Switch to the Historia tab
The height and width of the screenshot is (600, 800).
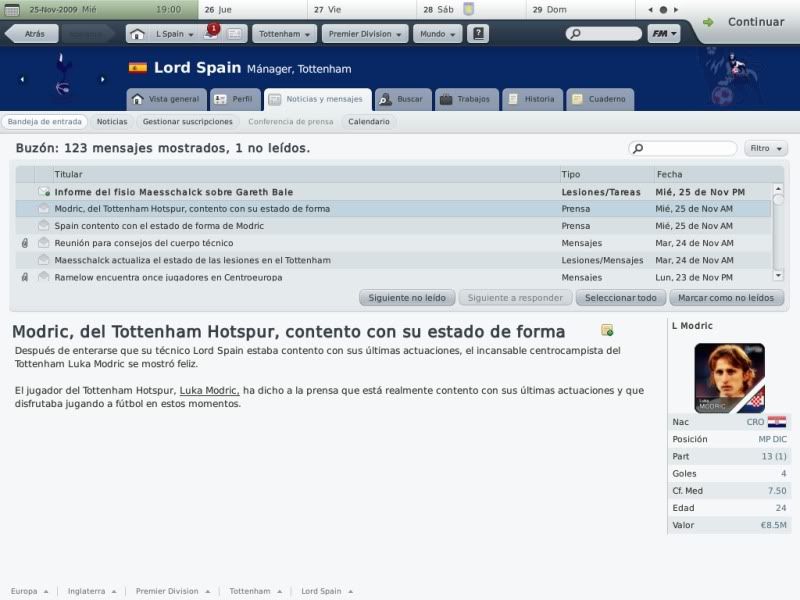(x=533, y=99)
